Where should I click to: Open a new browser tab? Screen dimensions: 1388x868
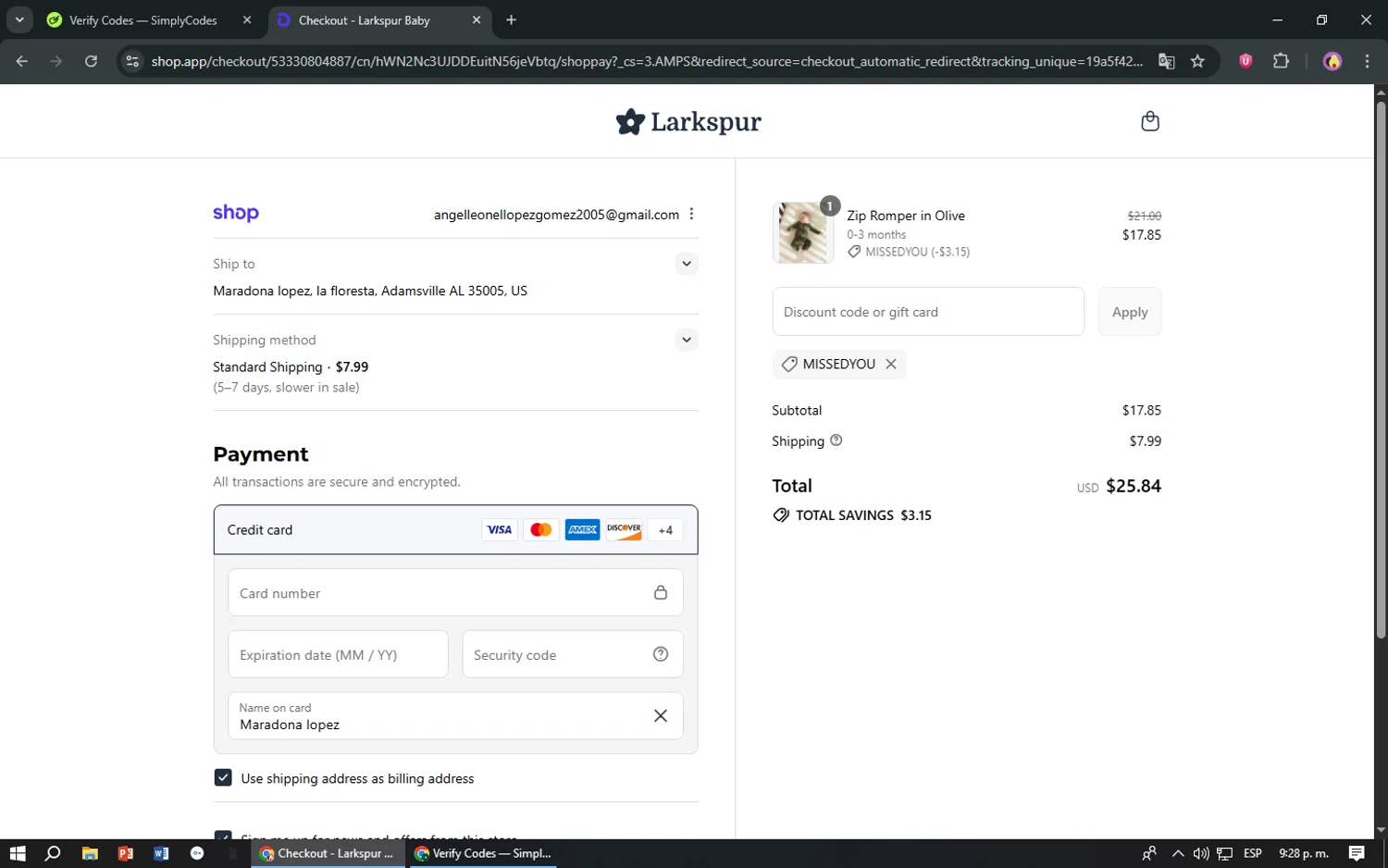click(x=512, y=20)
